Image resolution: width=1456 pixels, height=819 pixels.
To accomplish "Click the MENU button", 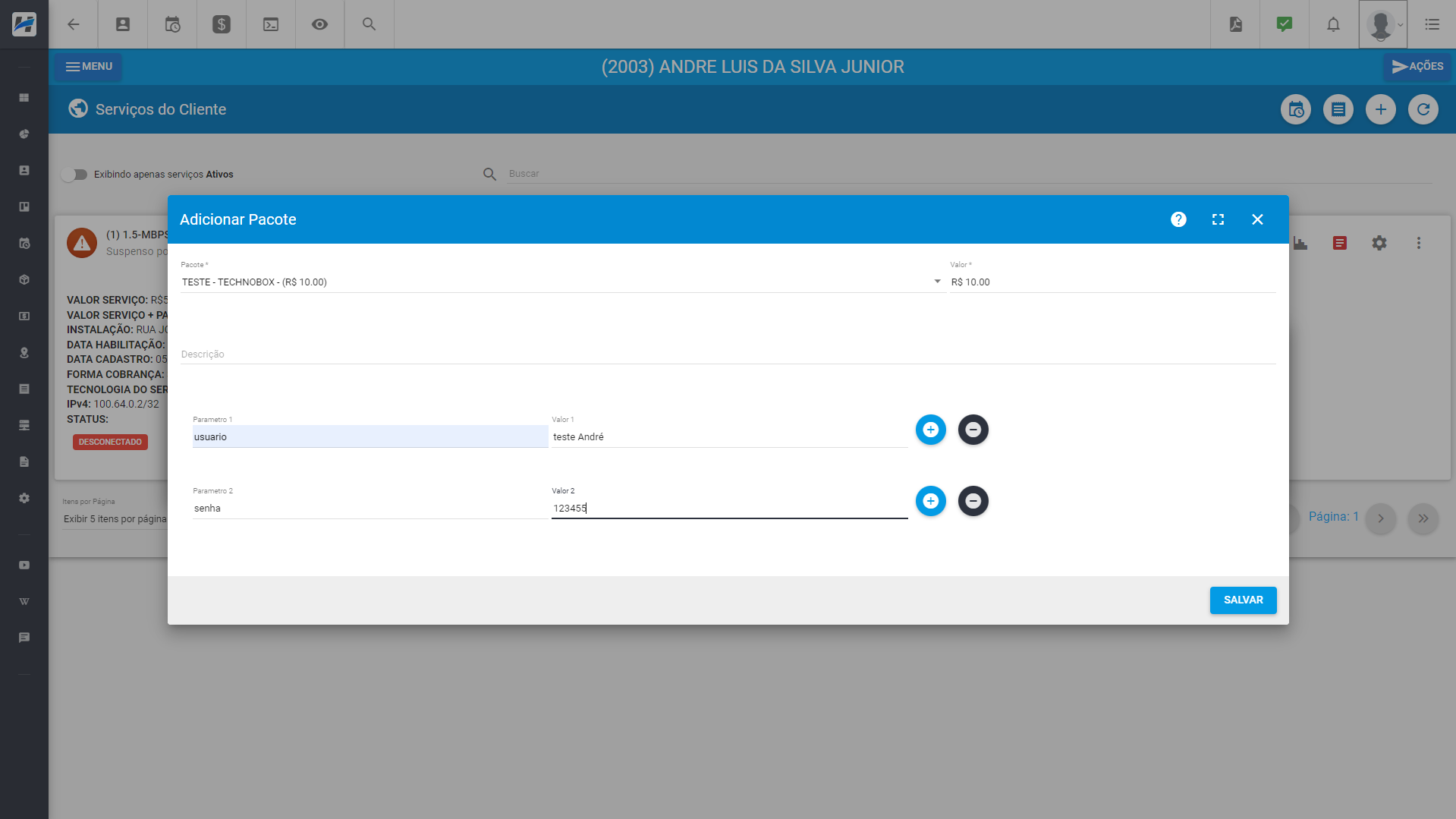I will coord(89,67).
